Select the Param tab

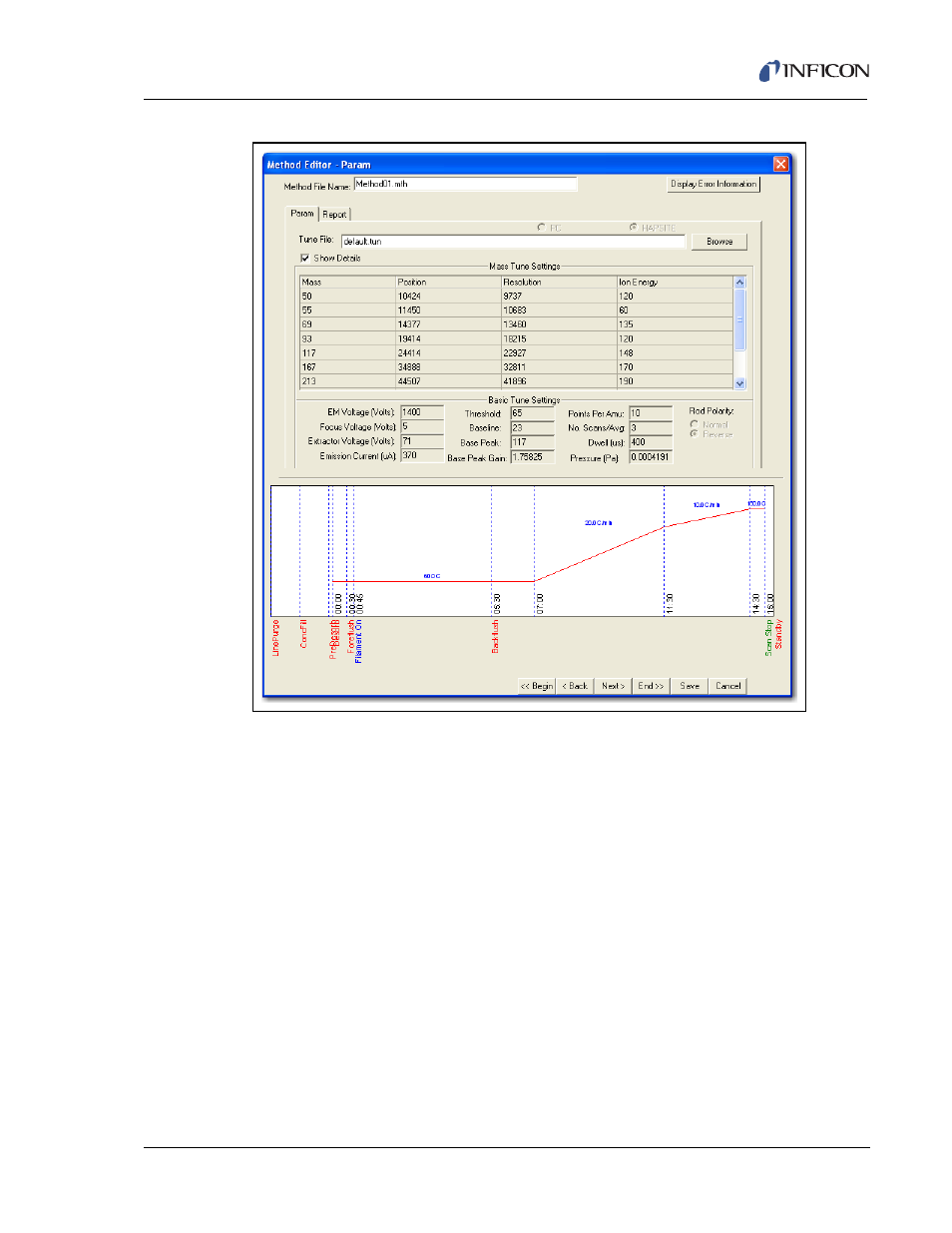coord(302,214)
